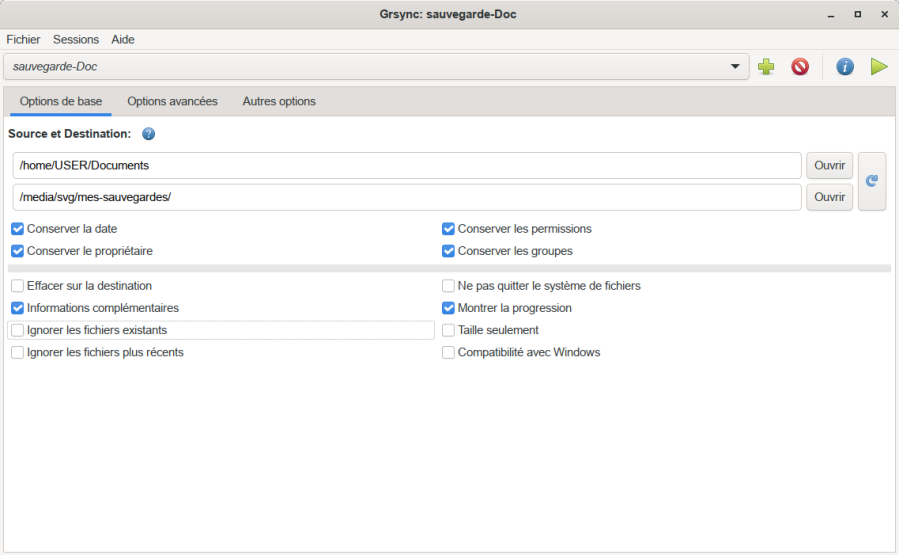Disable Conserver la date checkbox
Image resolution: width=899 pixels, height=555 pixels.
(18, 229)
